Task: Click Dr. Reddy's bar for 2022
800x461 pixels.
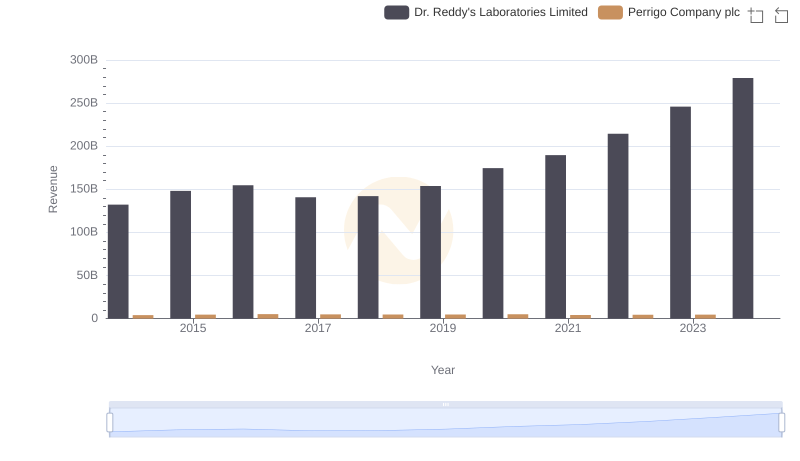Action: tap(618, 226)
